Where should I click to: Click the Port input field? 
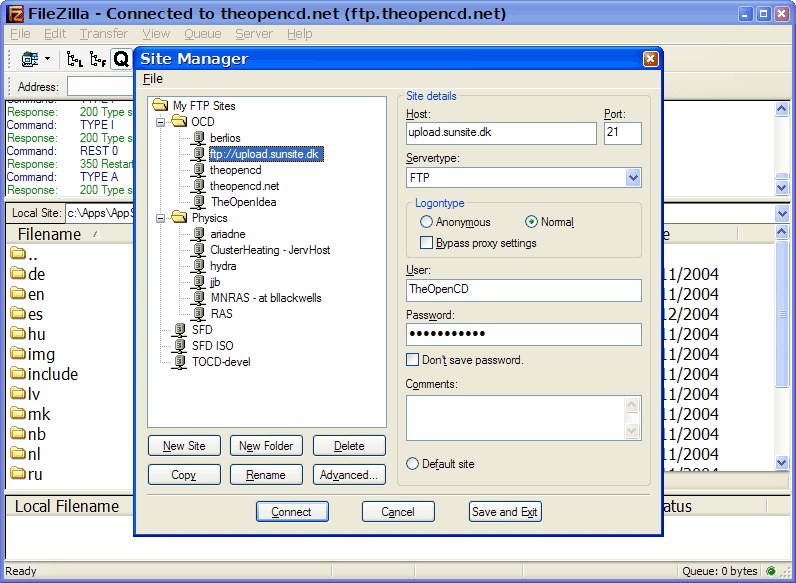tap(623, 133)
